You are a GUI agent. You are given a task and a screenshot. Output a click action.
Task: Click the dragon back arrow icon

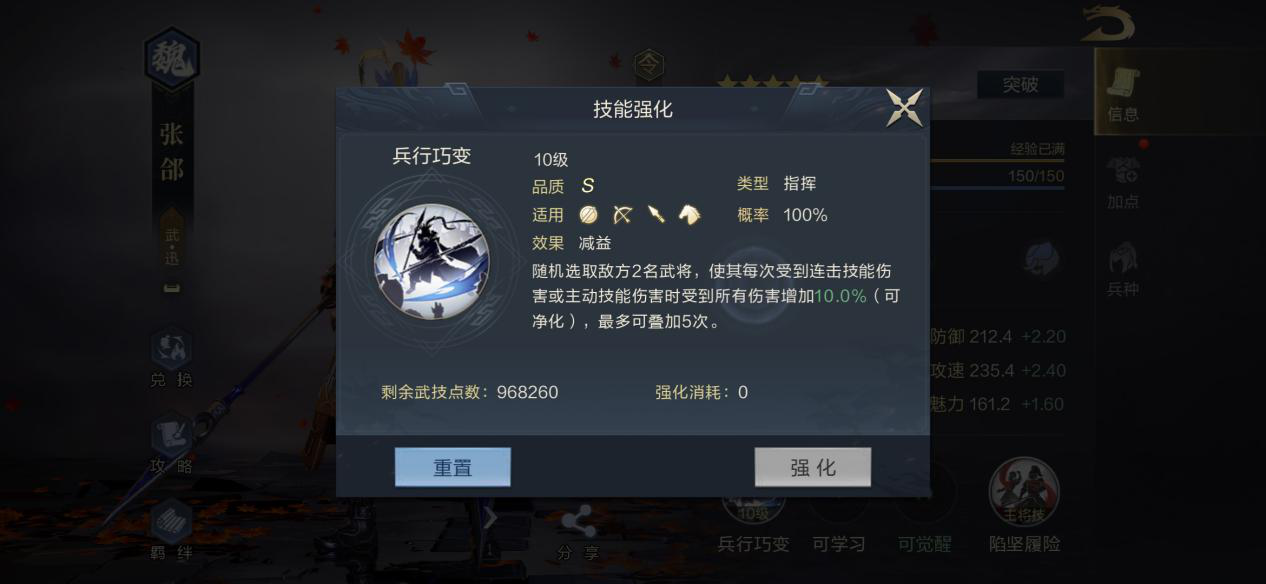(1107, 24)
